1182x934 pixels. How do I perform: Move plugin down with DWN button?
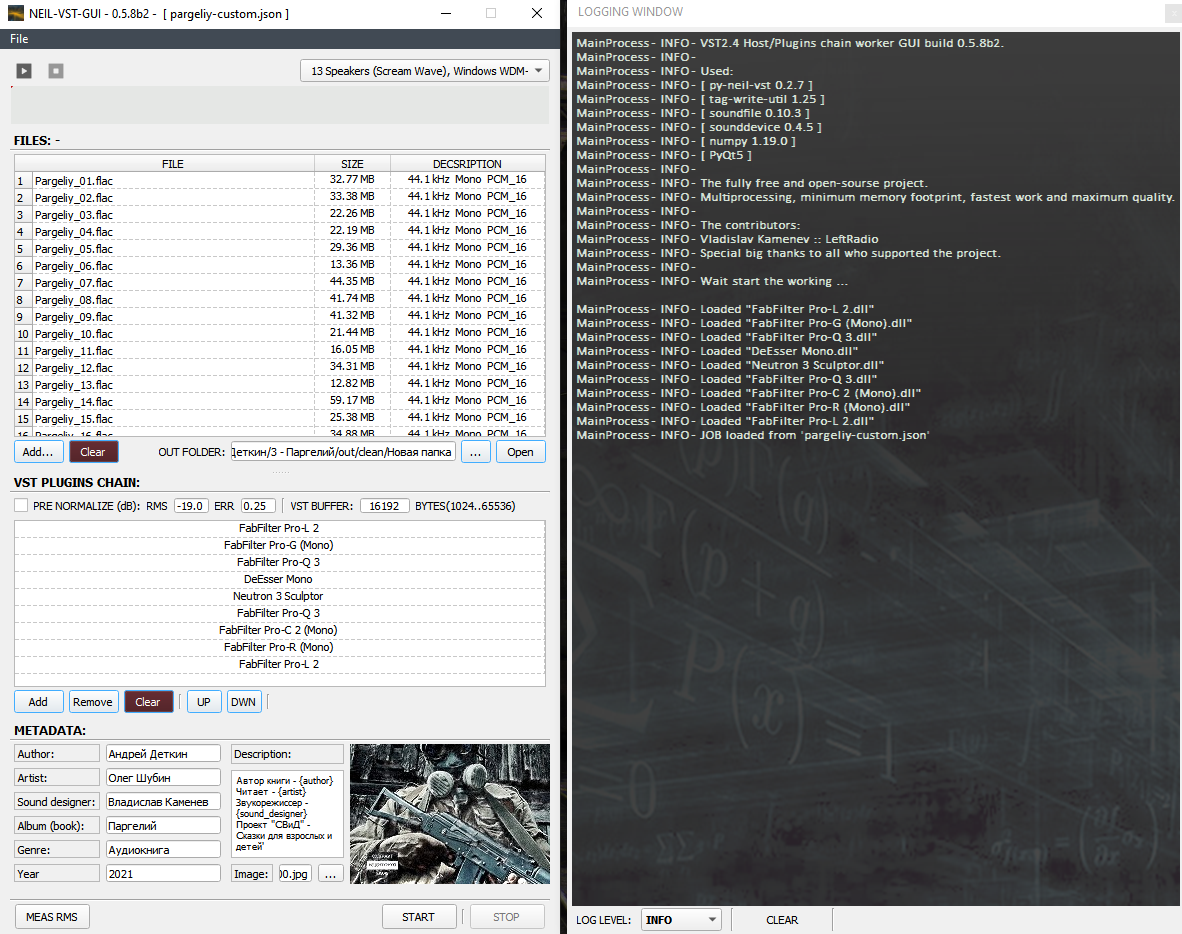click(243, 702)
